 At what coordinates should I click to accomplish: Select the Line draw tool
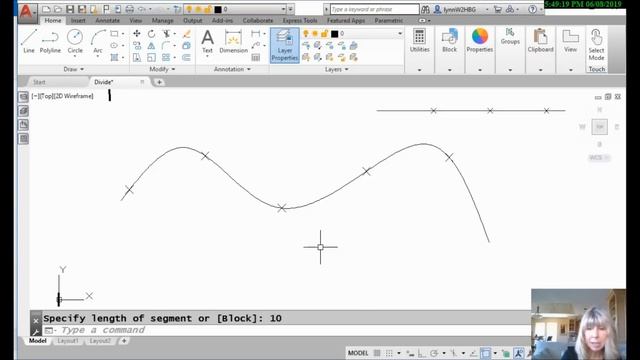click(29, 41)
